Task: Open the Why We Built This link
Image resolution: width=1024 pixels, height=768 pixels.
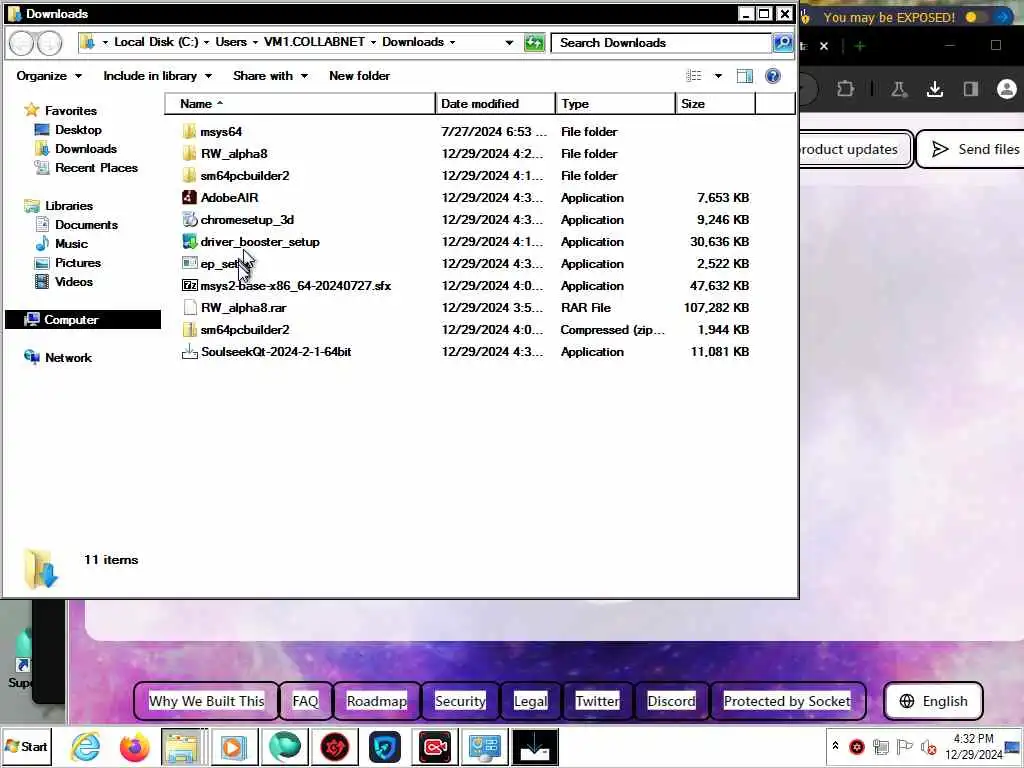Action: tap(206, 701)
